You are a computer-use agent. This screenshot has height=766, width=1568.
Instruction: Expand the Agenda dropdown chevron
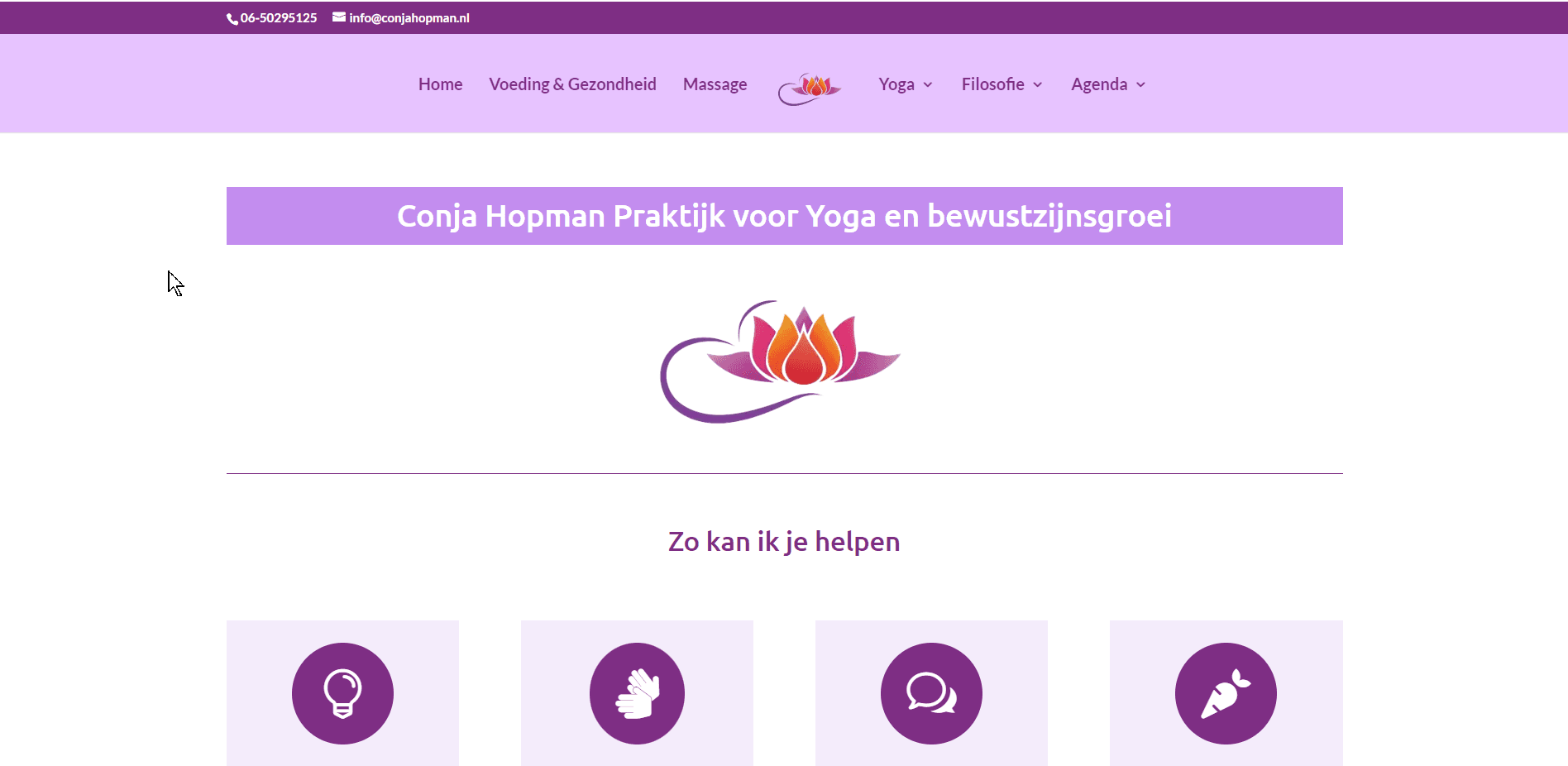pyautogui.click(x=1141, y=85)
